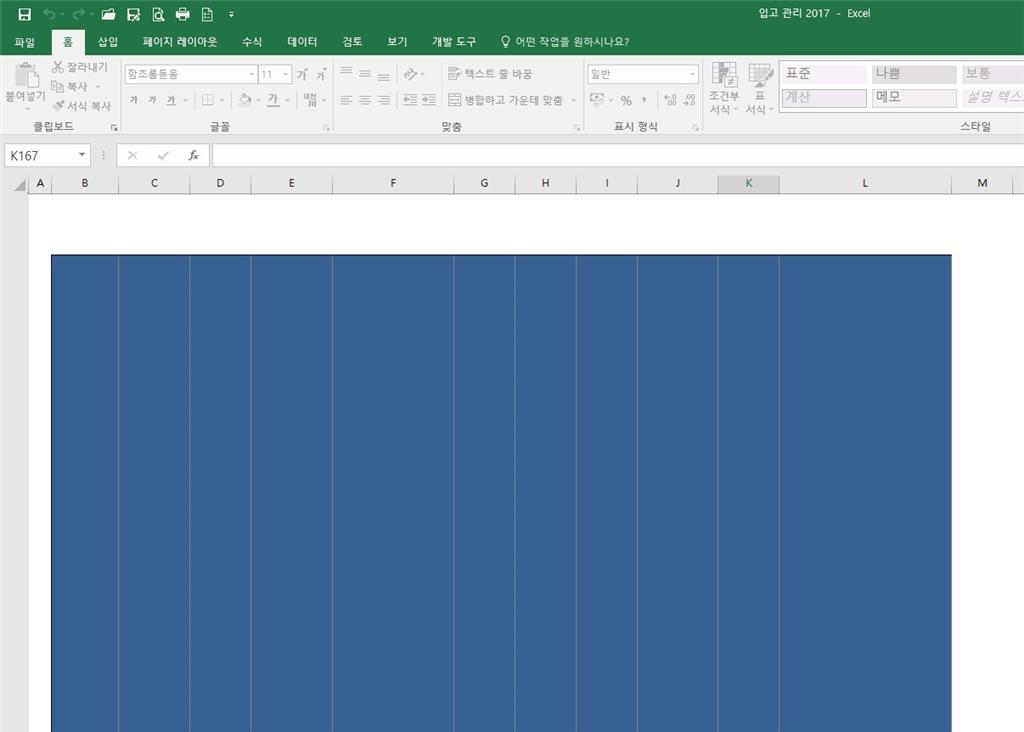Click the middle align icon
The width and height of the screenshot is (1024, 732).
(365, 74)
